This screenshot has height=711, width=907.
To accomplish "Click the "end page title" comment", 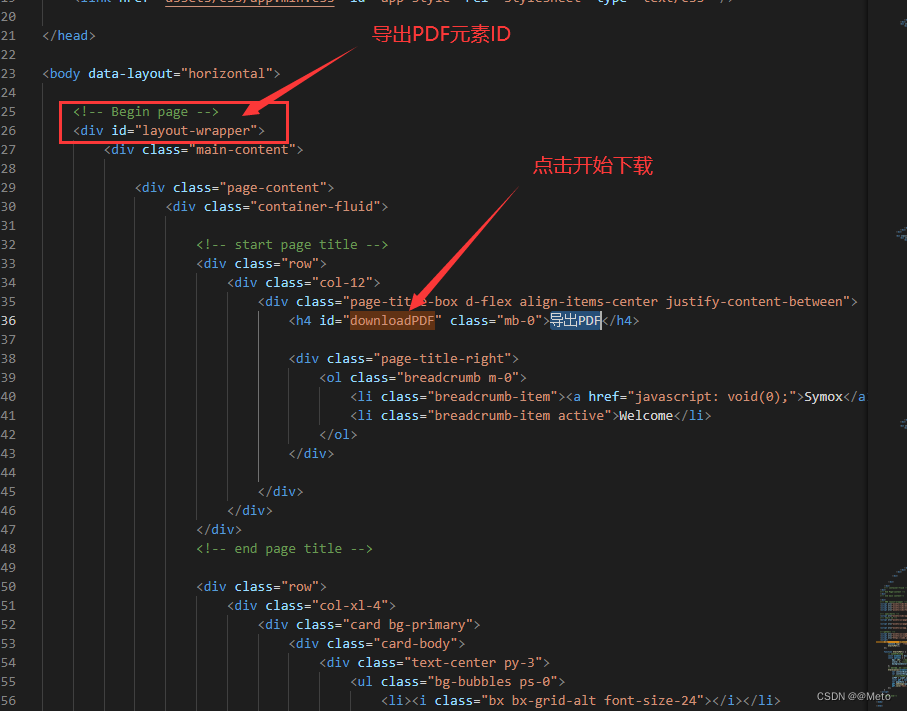I will tap(285, 548).
